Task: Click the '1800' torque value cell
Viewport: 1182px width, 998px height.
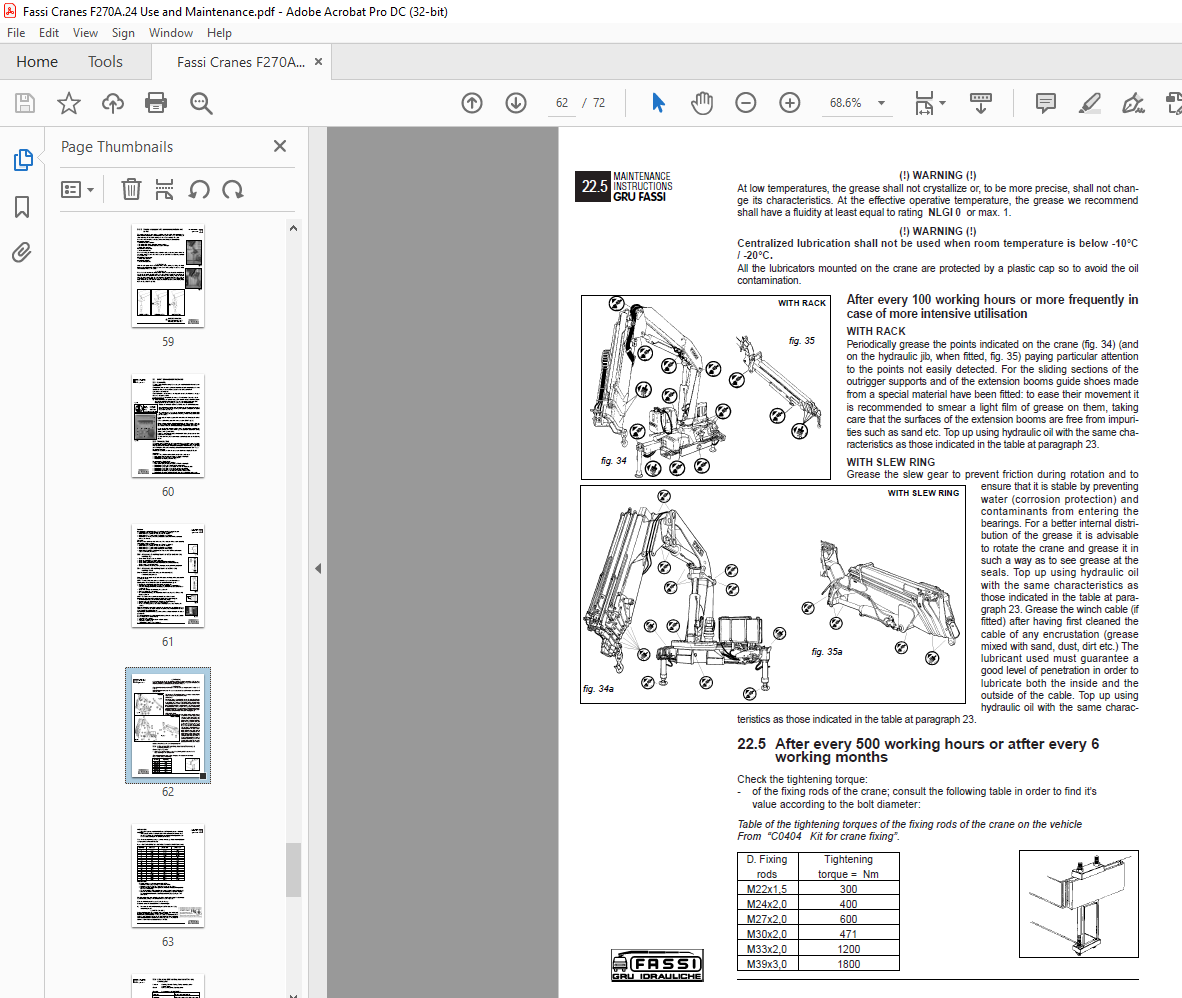Action: click(848, 964)
